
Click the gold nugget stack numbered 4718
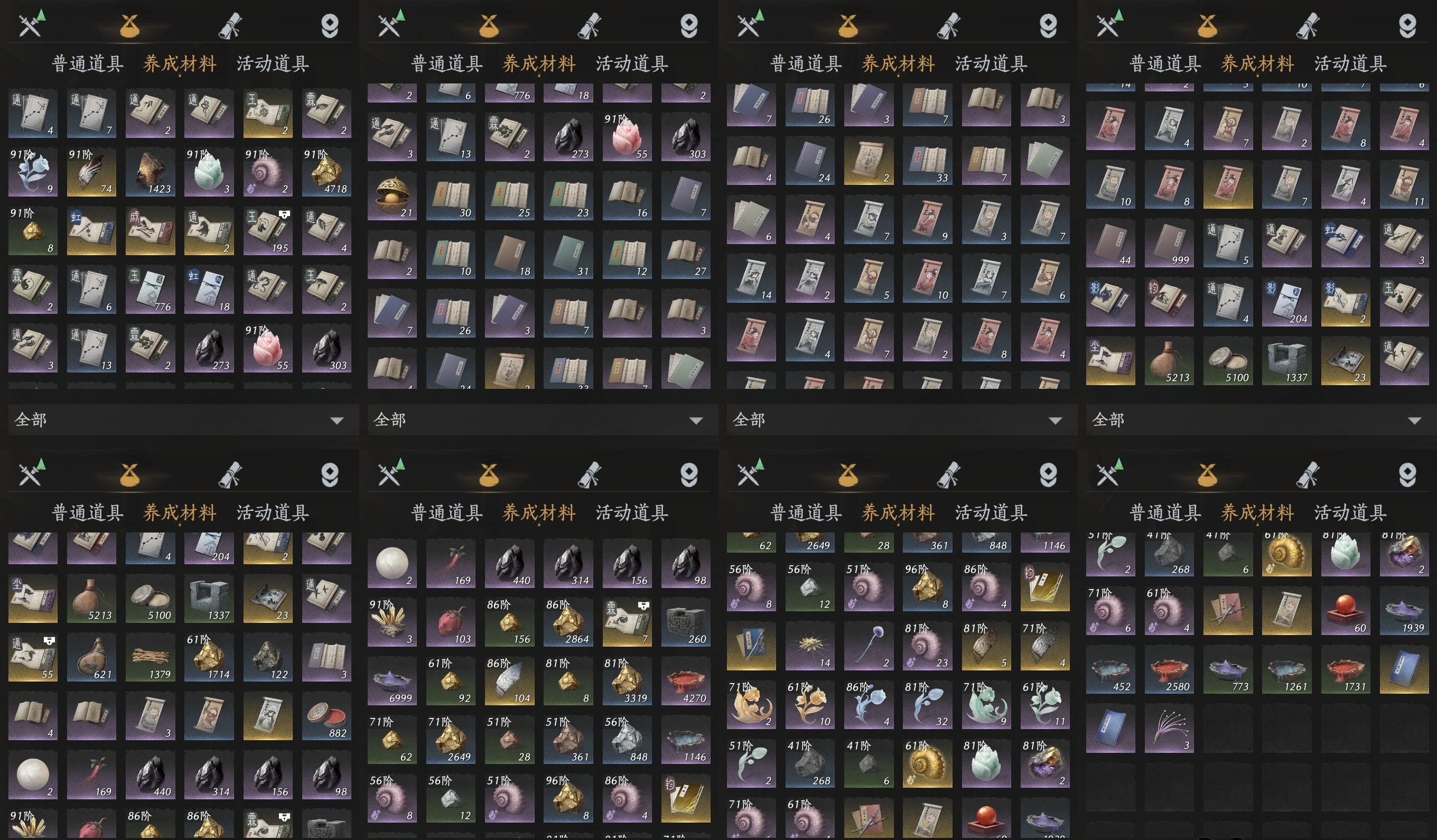(x=326, y=172)
